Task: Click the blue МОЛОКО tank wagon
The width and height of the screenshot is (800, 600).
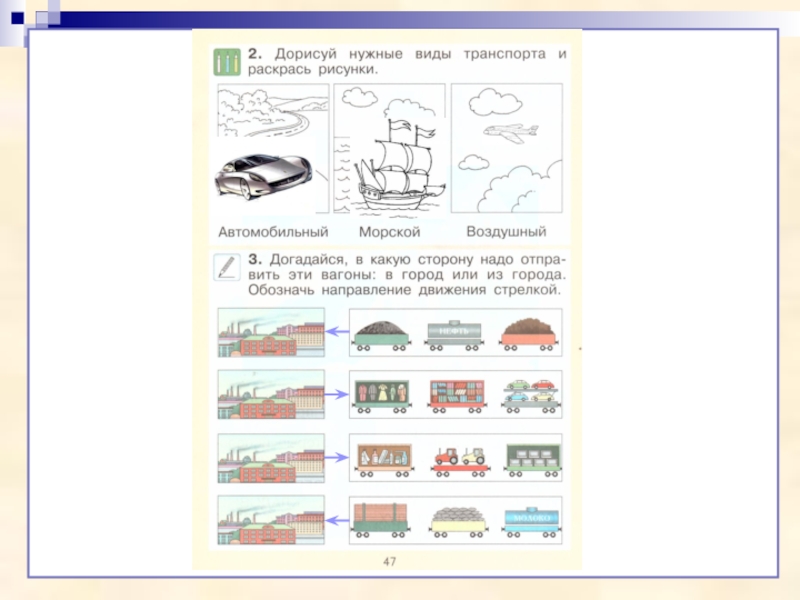Action: point(531,521)
